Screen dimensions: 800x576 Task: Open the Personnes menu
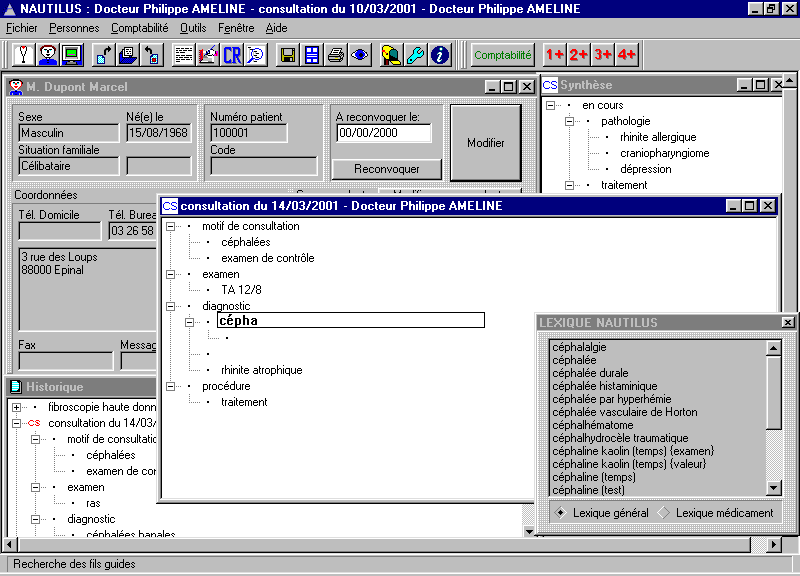74,28
